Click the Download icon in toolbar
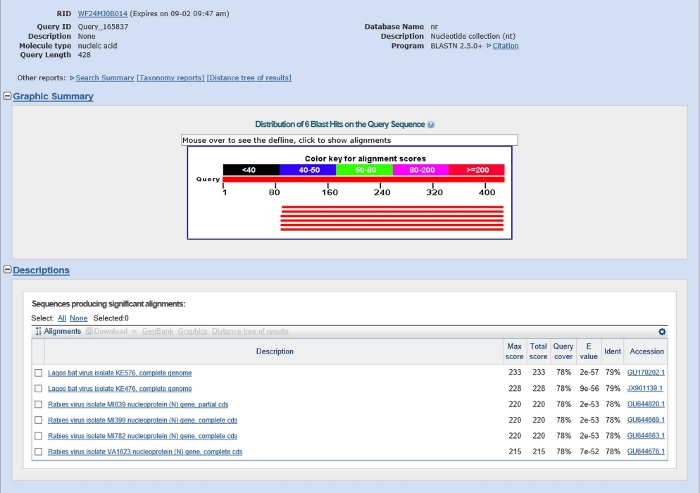700x493 pixels. click(x=89, y=331)
